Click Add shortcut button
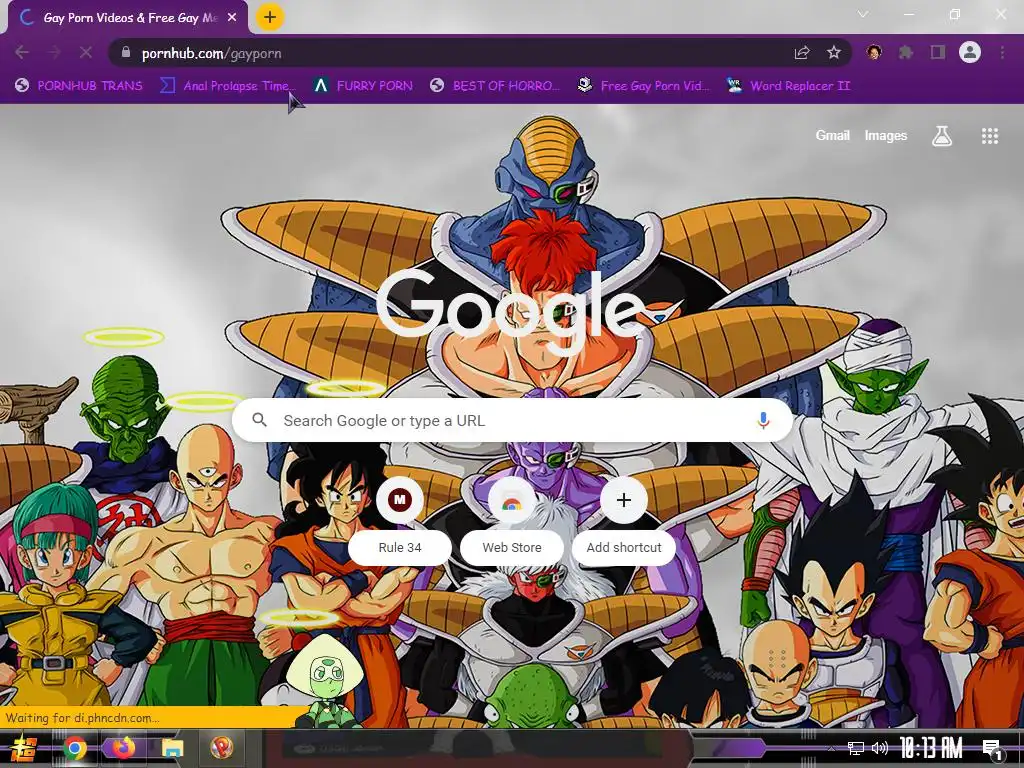1024x768 pixels. pos(624,520)
